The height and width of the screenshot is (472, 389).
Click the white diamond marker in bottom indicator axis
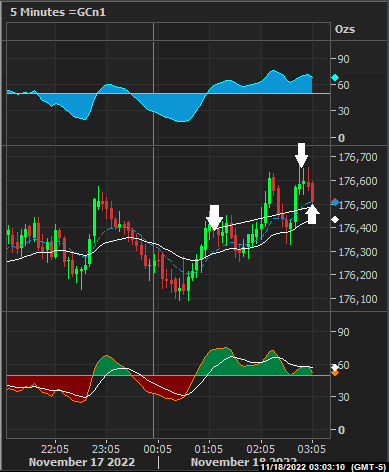(335, 368)
